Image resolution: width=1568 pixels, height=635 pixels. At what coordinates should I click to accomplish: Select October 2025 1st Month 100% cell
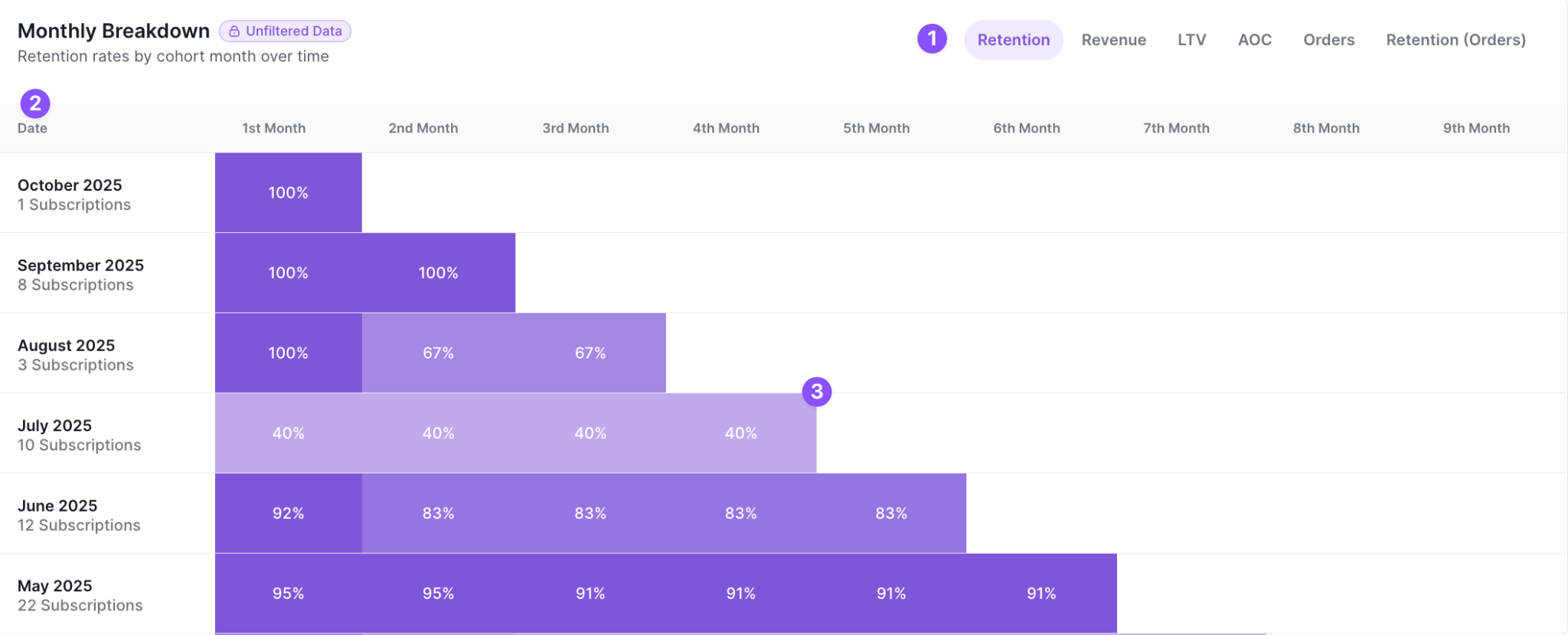tap(289, 193)
